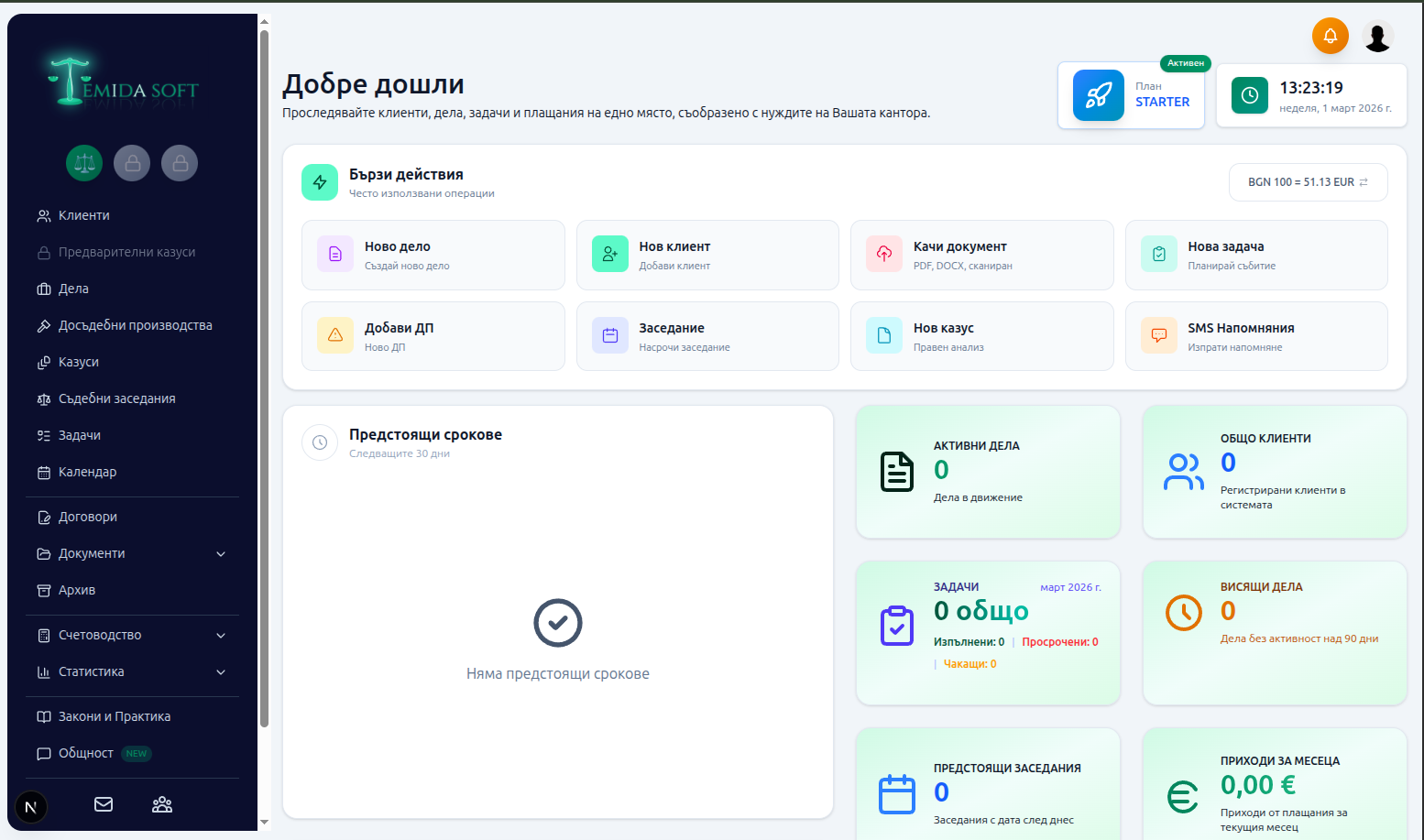The width and height of the screenshot is (1424, 840).
Task: Click the round N logo icon
Action: tap(31, 807)
